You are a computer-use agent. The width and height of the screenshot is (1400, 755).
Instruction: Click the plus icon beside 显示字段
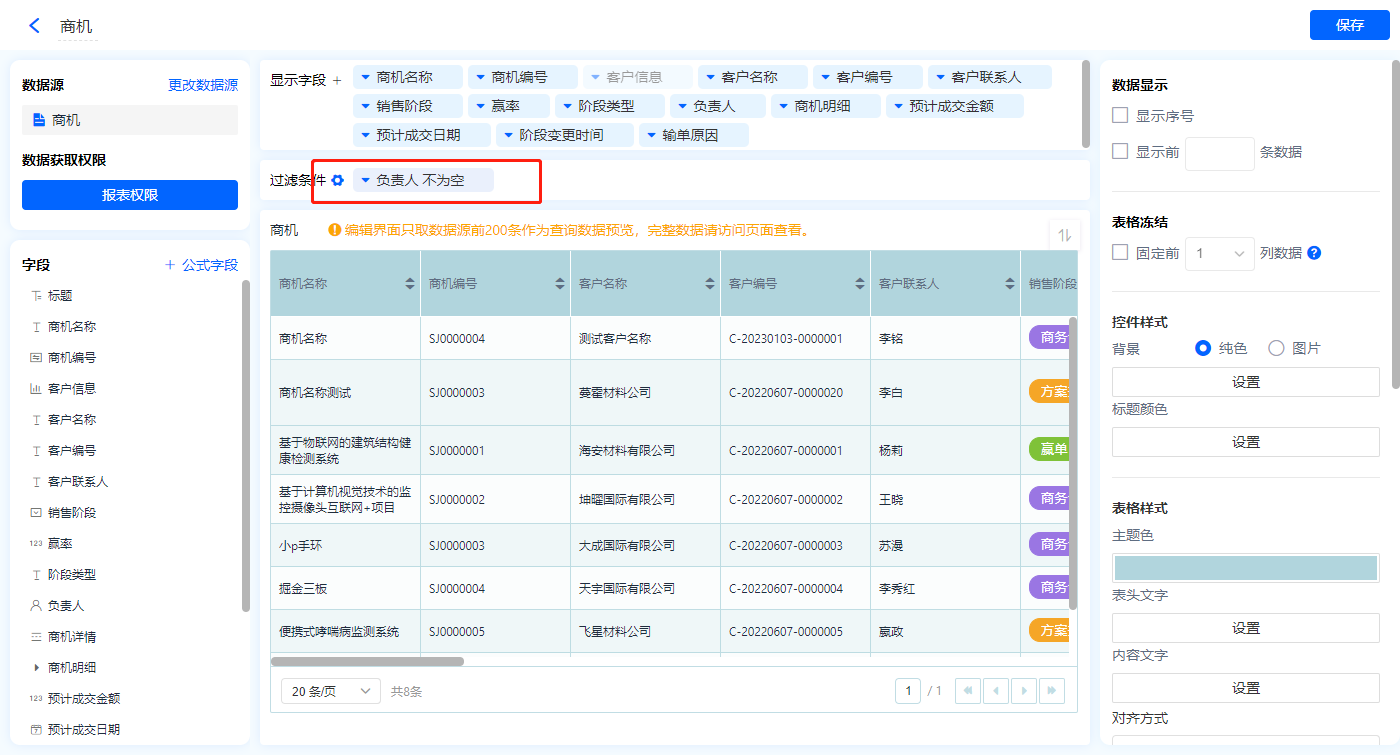[337, 80]
